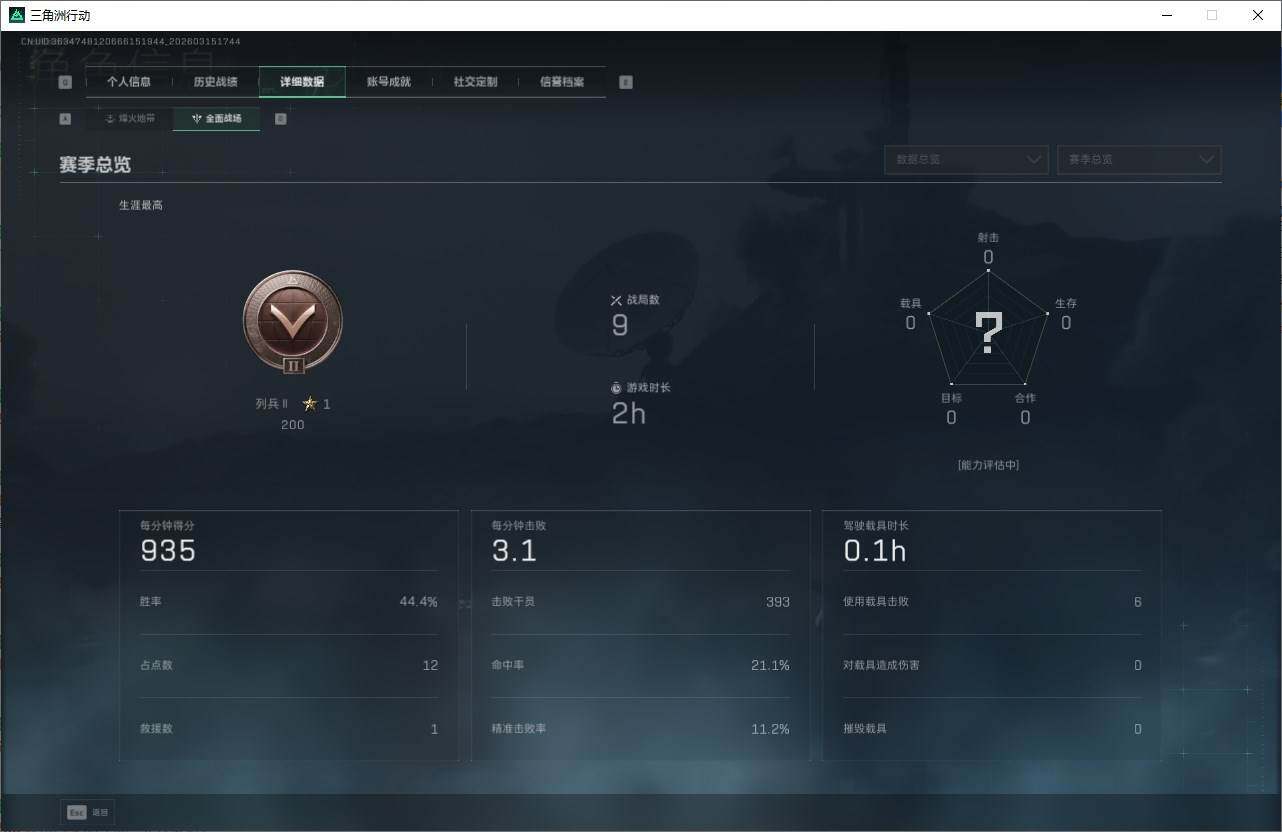Open the 账号成就 tab
This screenshot has height=832, width=1282.
click(x=389, y=82)
